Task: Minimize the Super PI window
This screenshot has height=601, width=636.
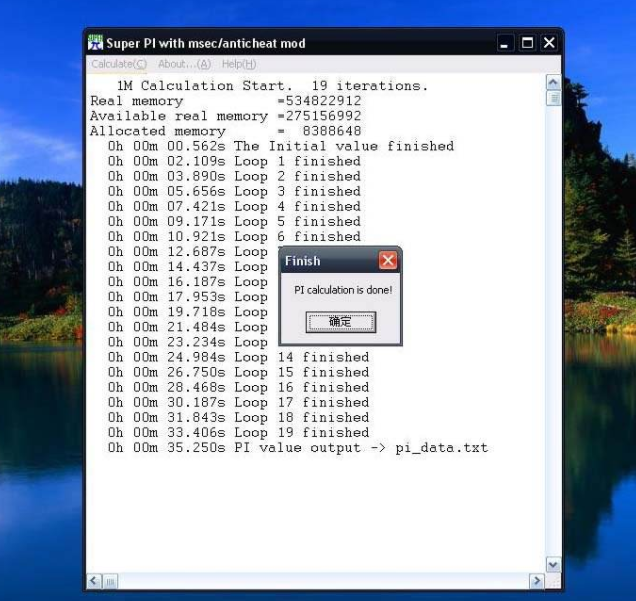Action: coord(505,43)
